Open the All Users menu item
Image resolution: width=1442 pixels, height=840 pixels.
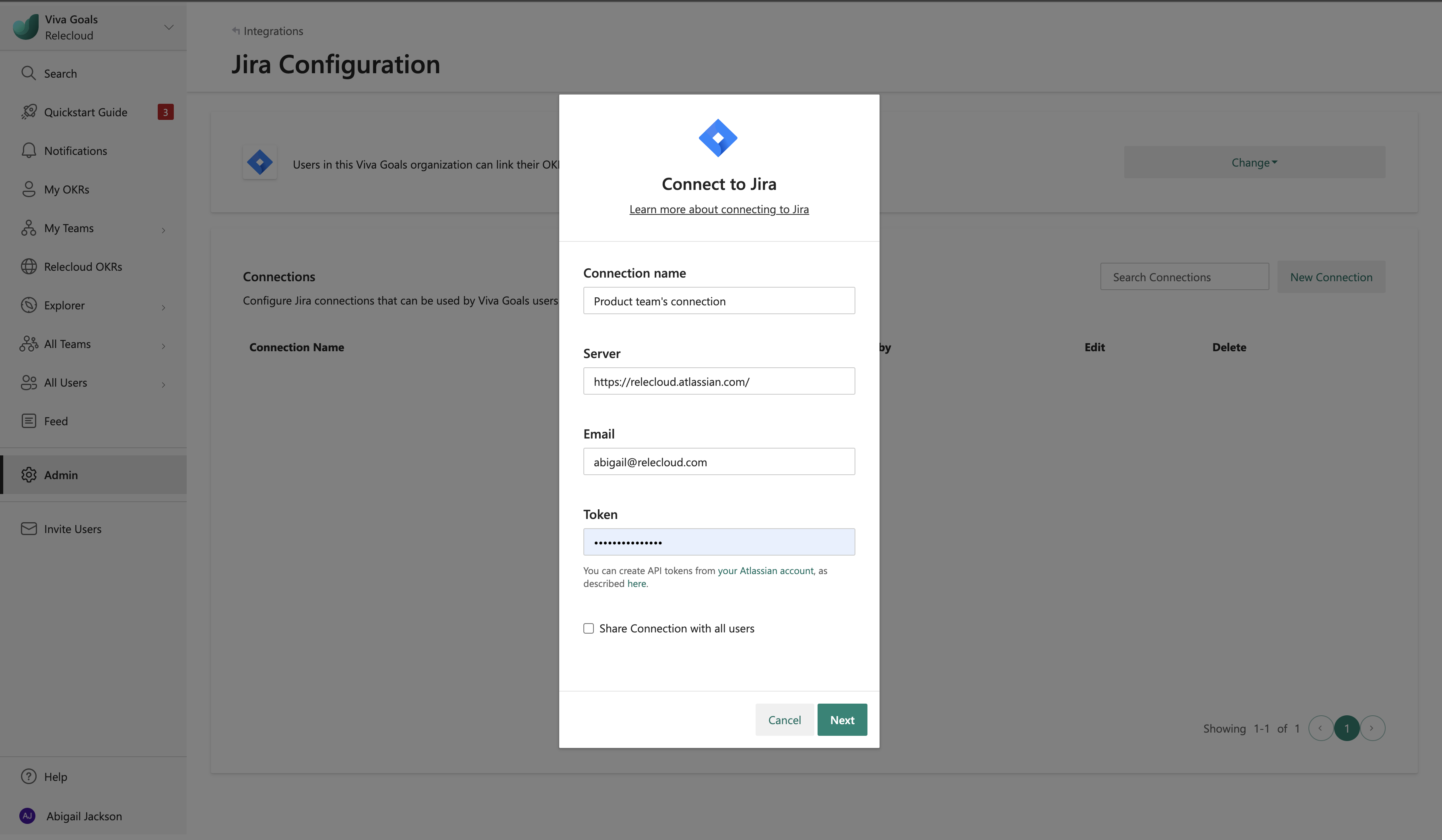66,383
